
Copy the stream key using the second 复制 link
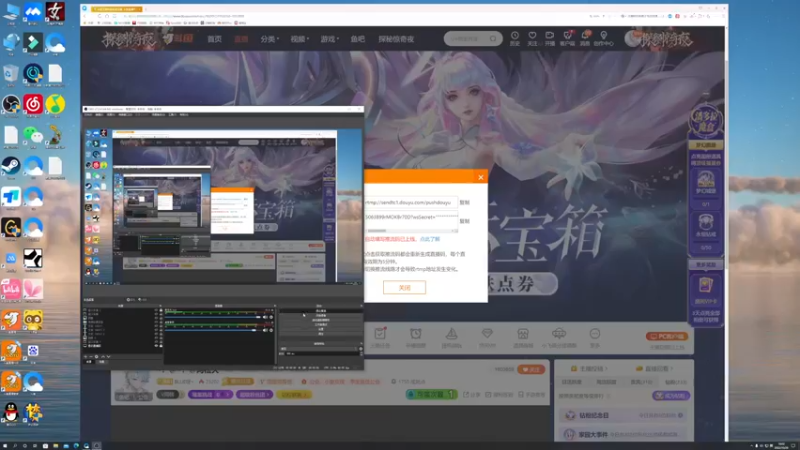pyautogui.click(x=464, y=221)
